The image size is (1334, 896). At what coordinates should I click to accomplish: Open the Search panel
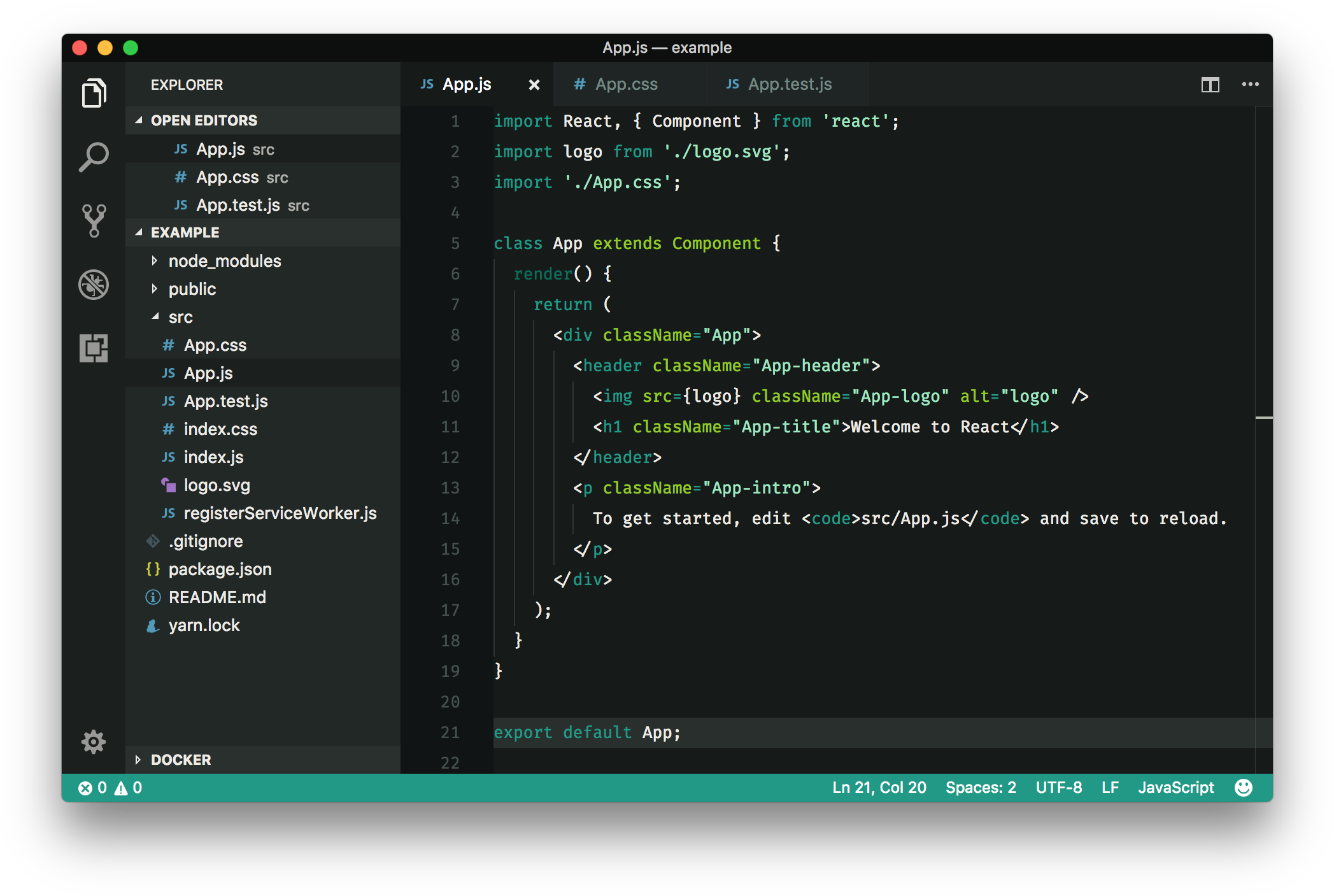[x=94, y=156]
